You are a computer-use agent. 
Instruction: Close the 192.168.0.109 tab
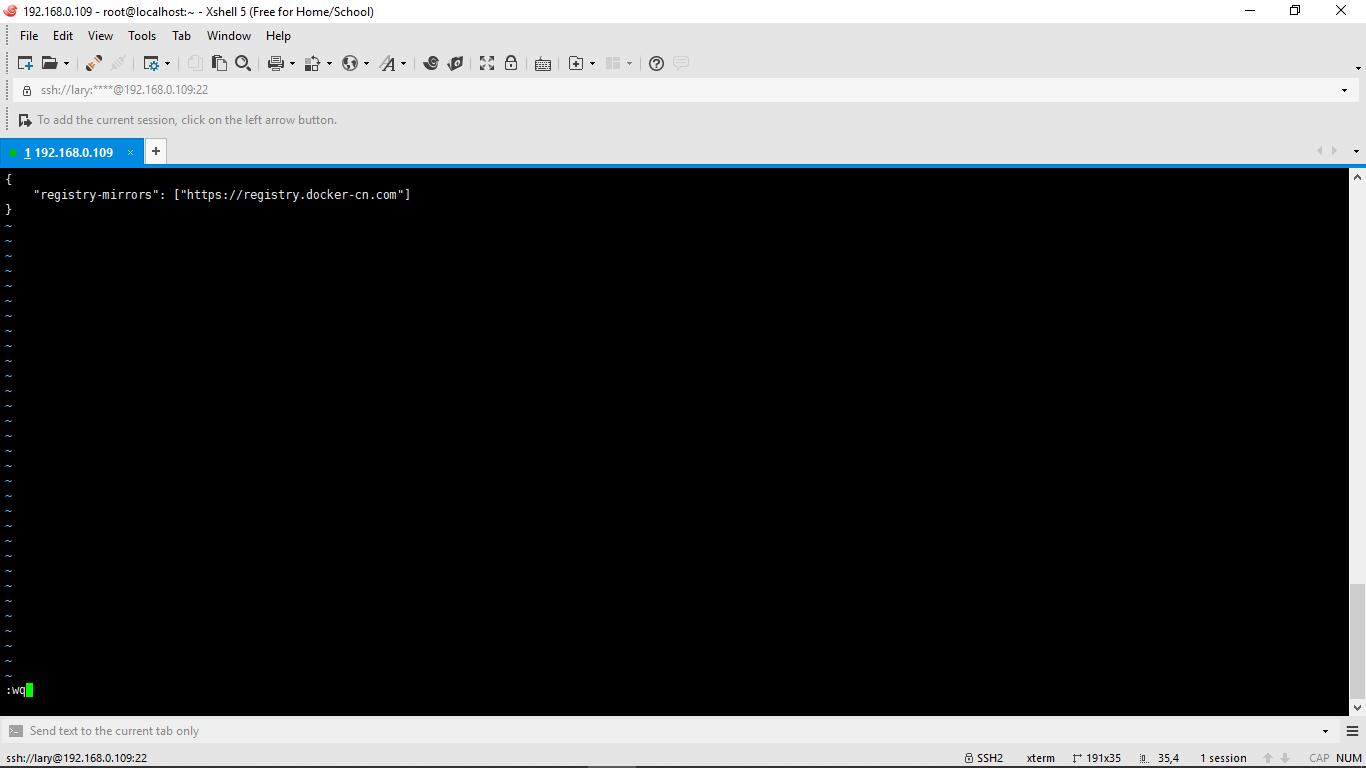pyautogui.click(x=130, y=152)
